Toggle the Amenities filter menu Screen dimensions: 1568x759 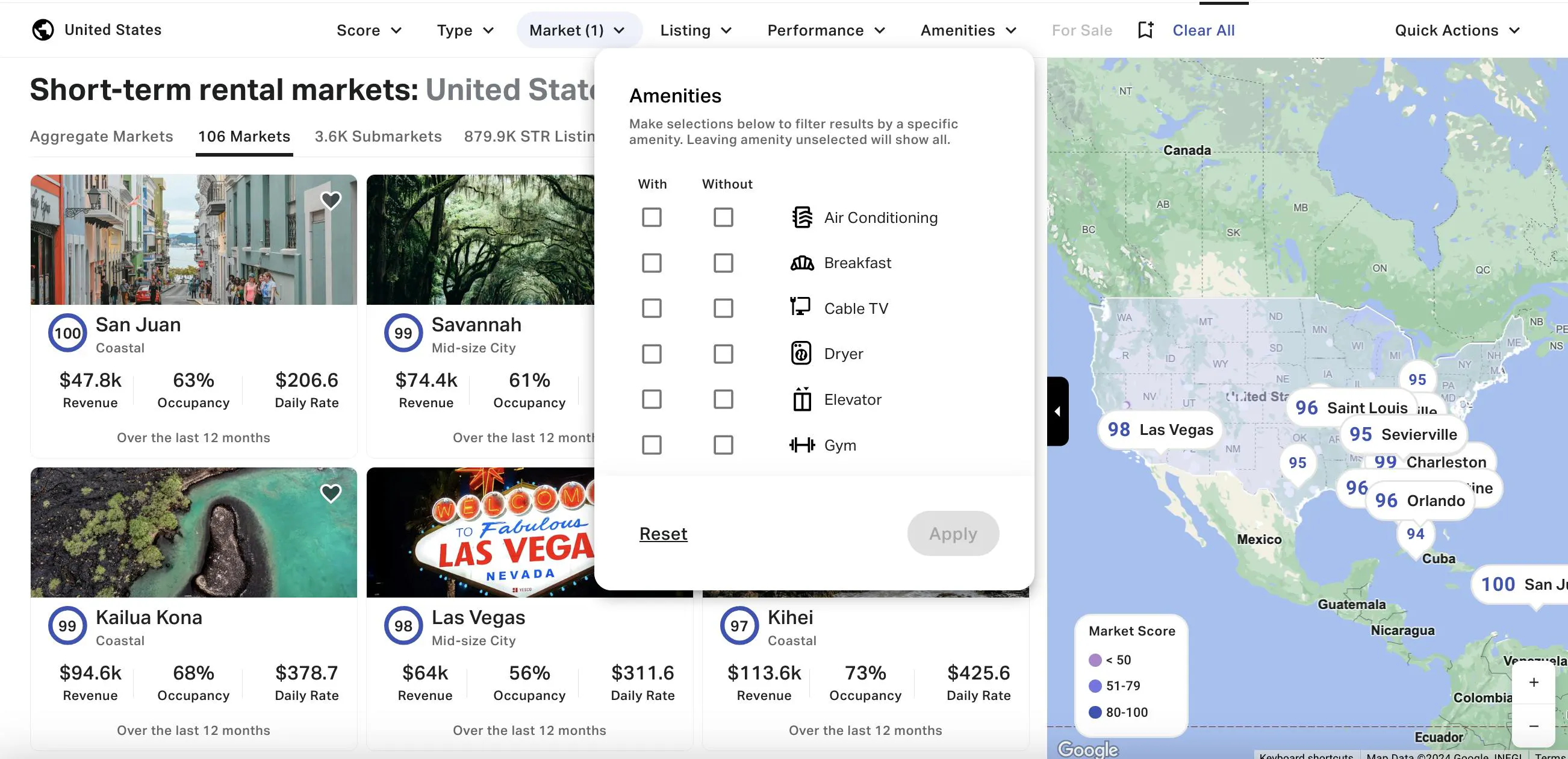[968, 31]
